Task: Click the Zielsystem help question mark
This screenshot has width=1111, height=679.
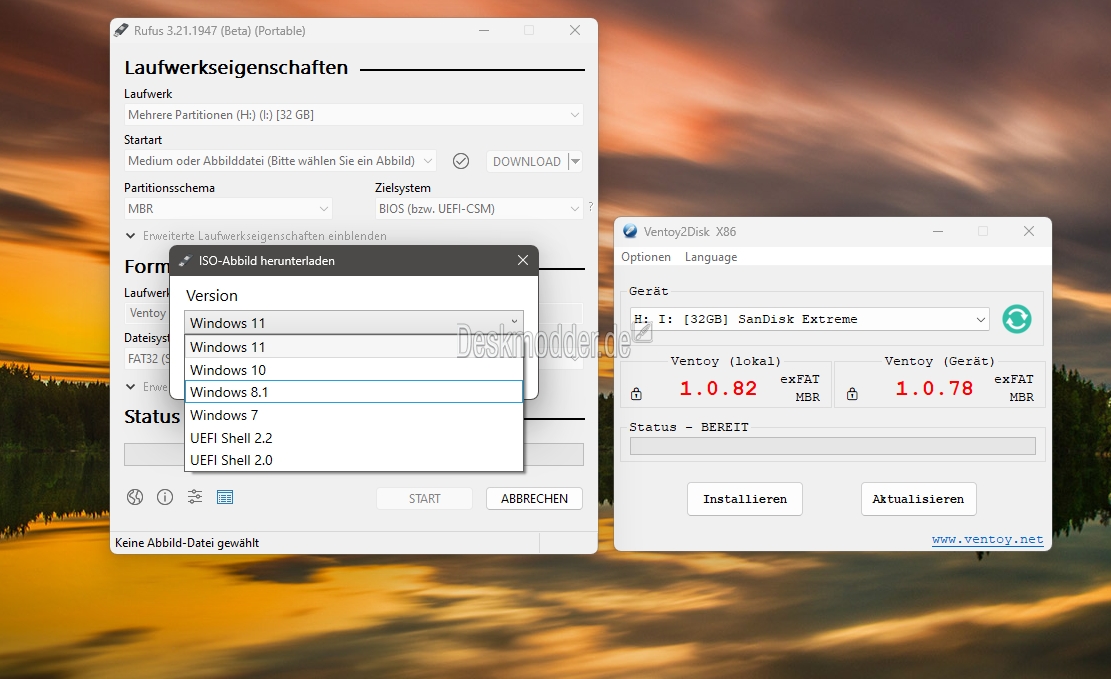Action: (590, 206)
